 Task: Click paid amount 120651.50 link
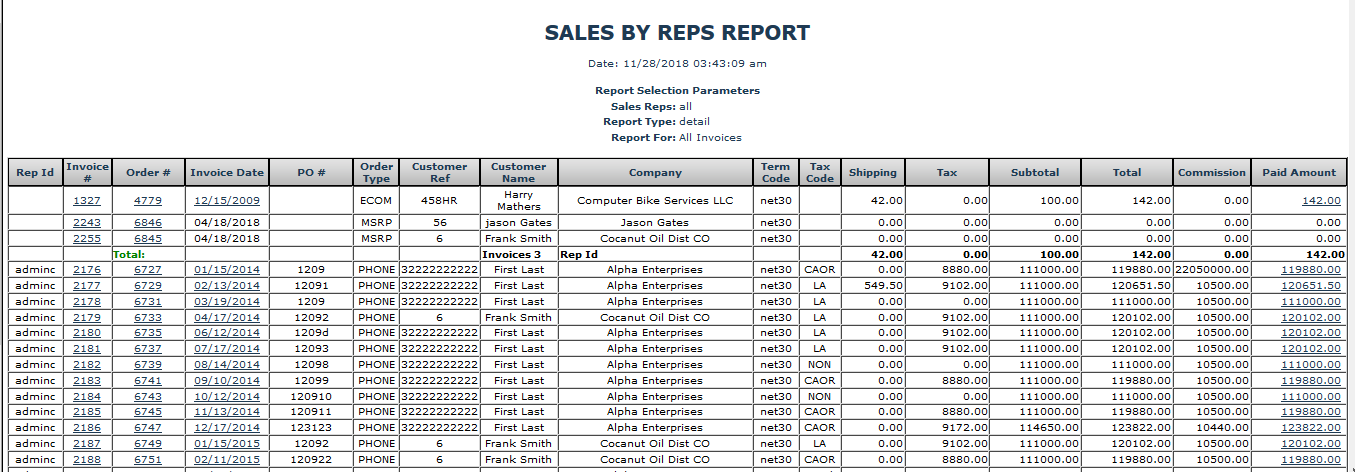tap(1311, 286)
